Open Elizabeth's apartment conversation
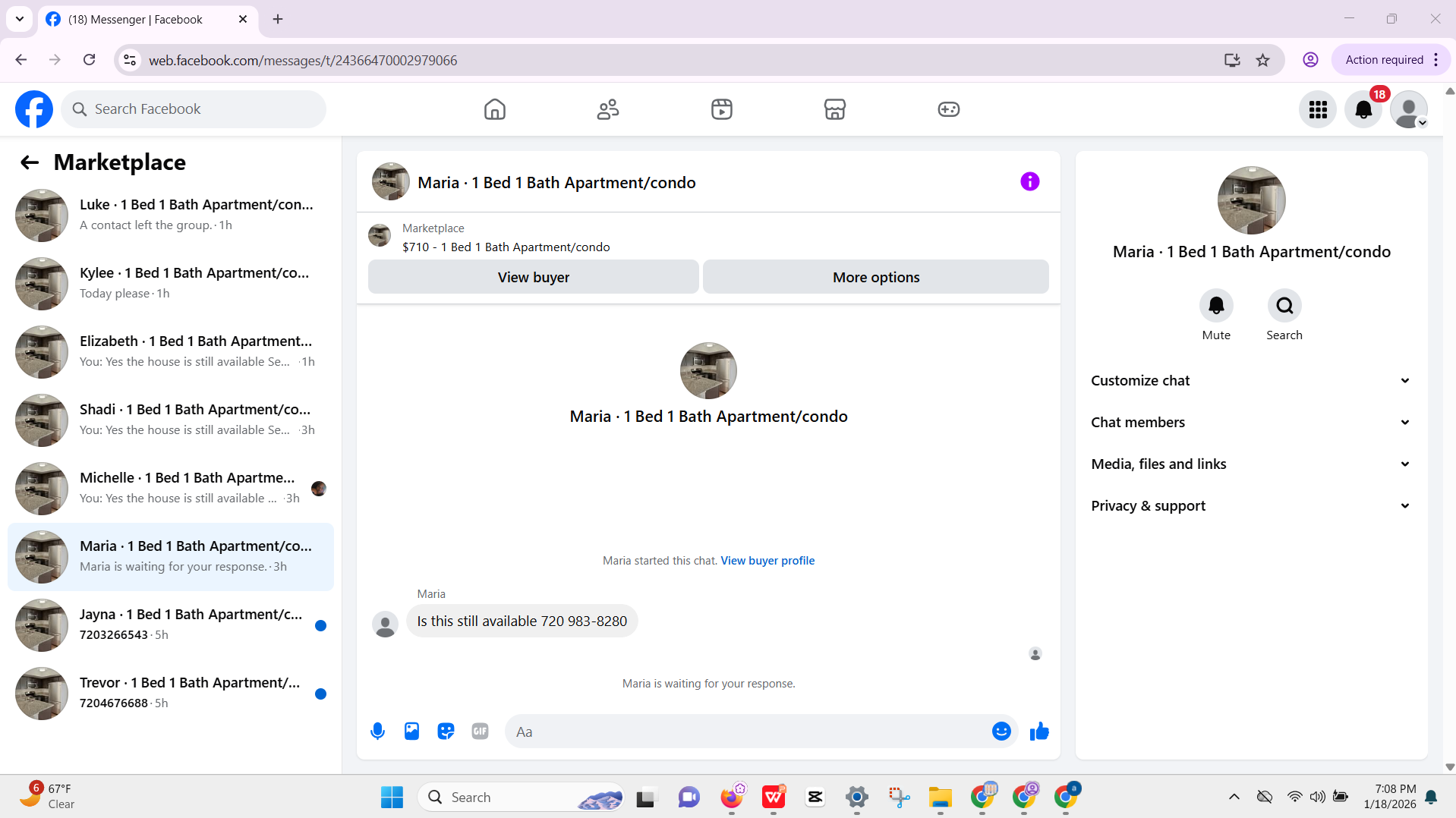The width and height of the screenshot is (1456, 818). [x=171, y=352]
